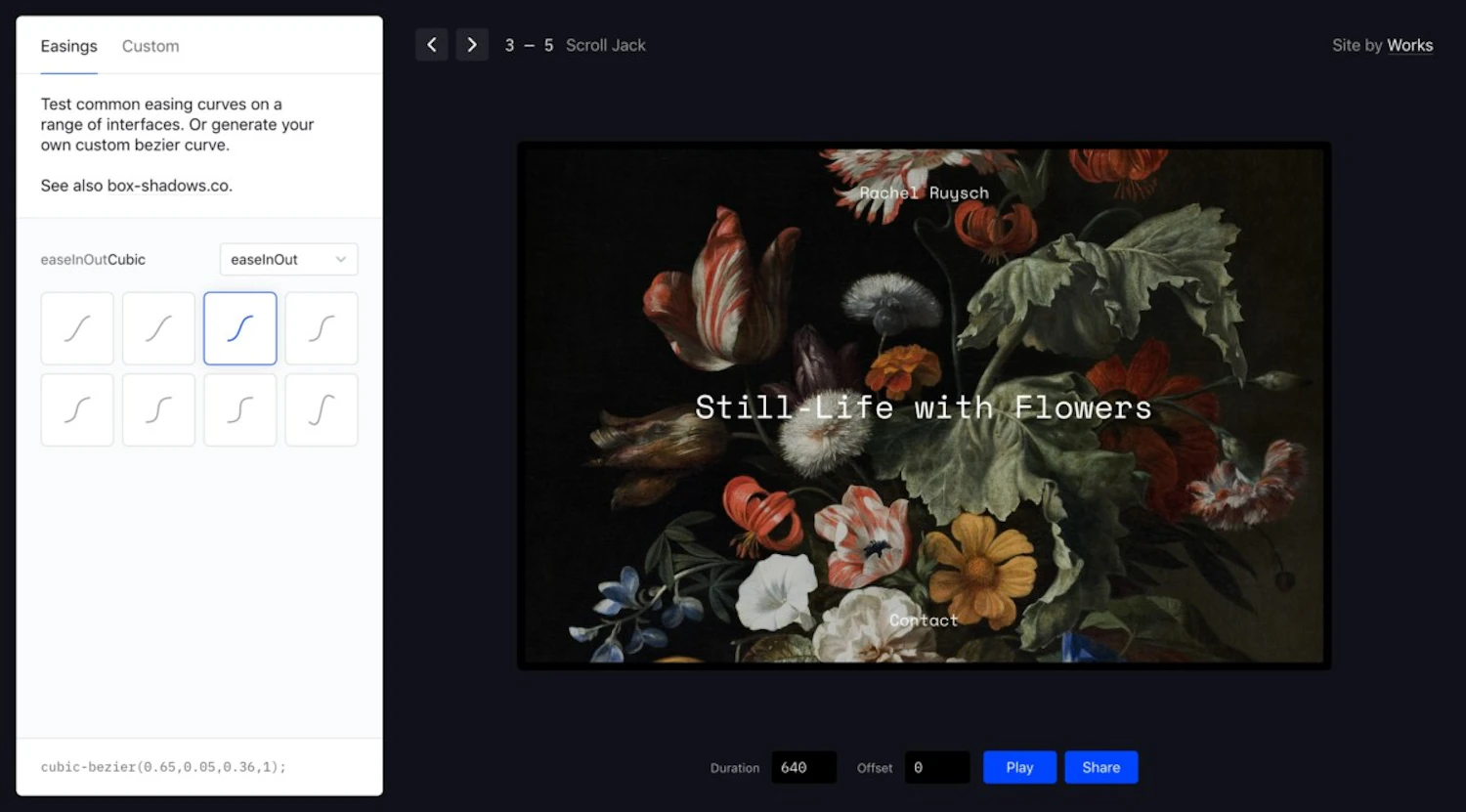This screenshot has height=812, width=1466.
Task: Focus the Offset input field
Action: tap(936, 767)
